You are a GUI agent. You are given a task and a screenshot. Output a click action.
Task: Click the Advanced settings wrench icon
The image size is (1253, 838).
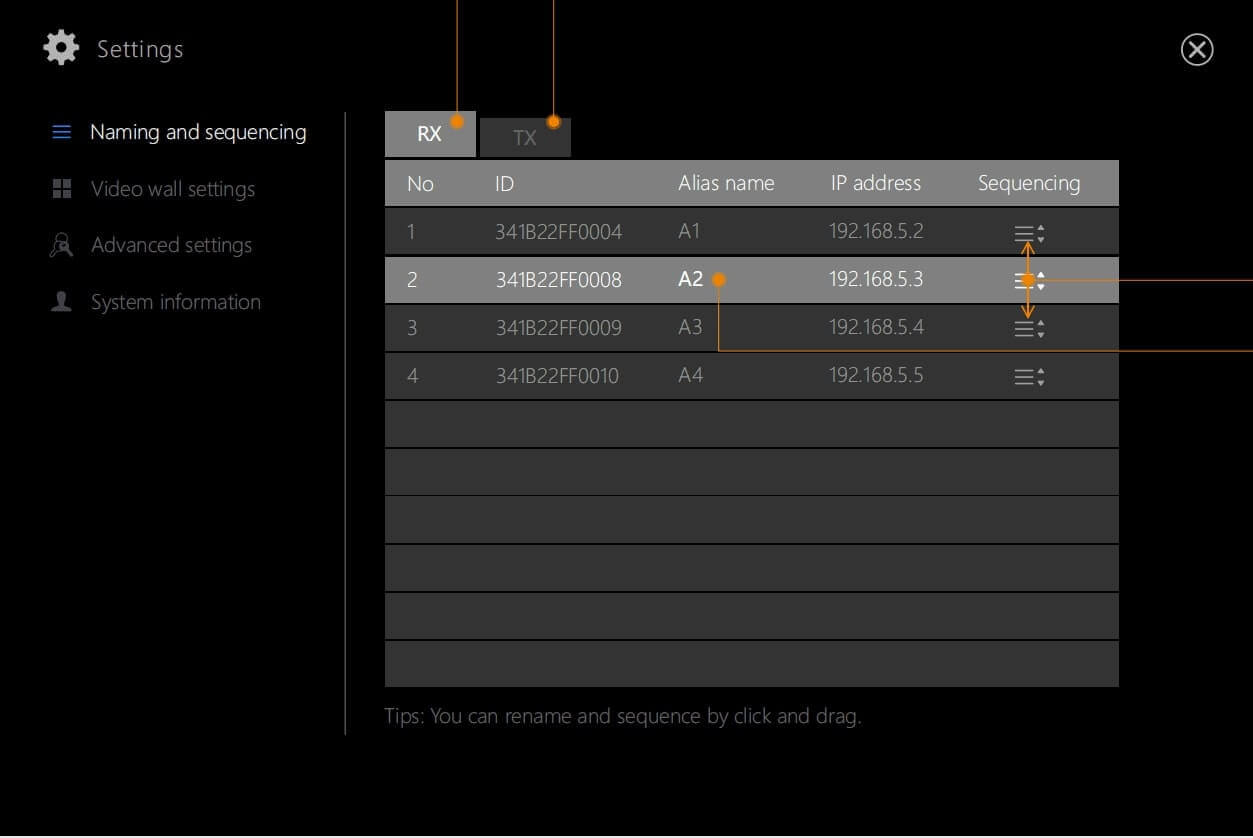pyautogui.click(x=62, y=245)
